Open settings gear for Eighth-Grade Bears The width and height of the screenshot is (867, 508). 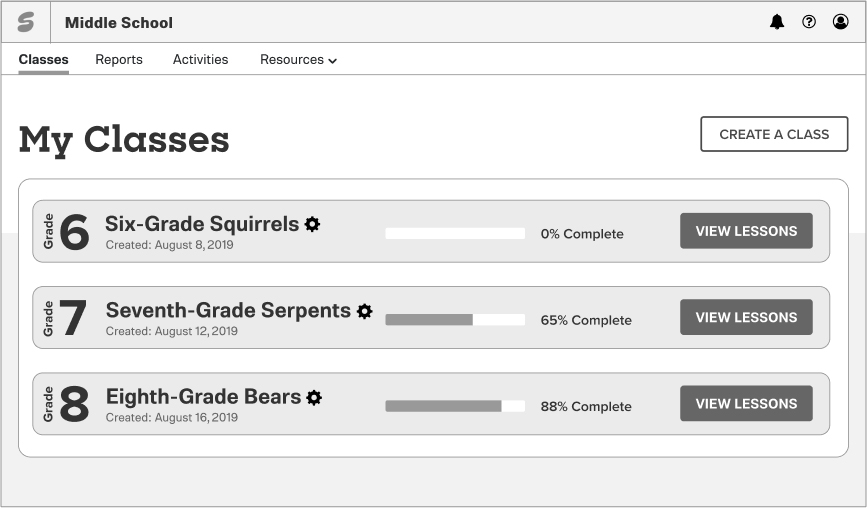315,397
